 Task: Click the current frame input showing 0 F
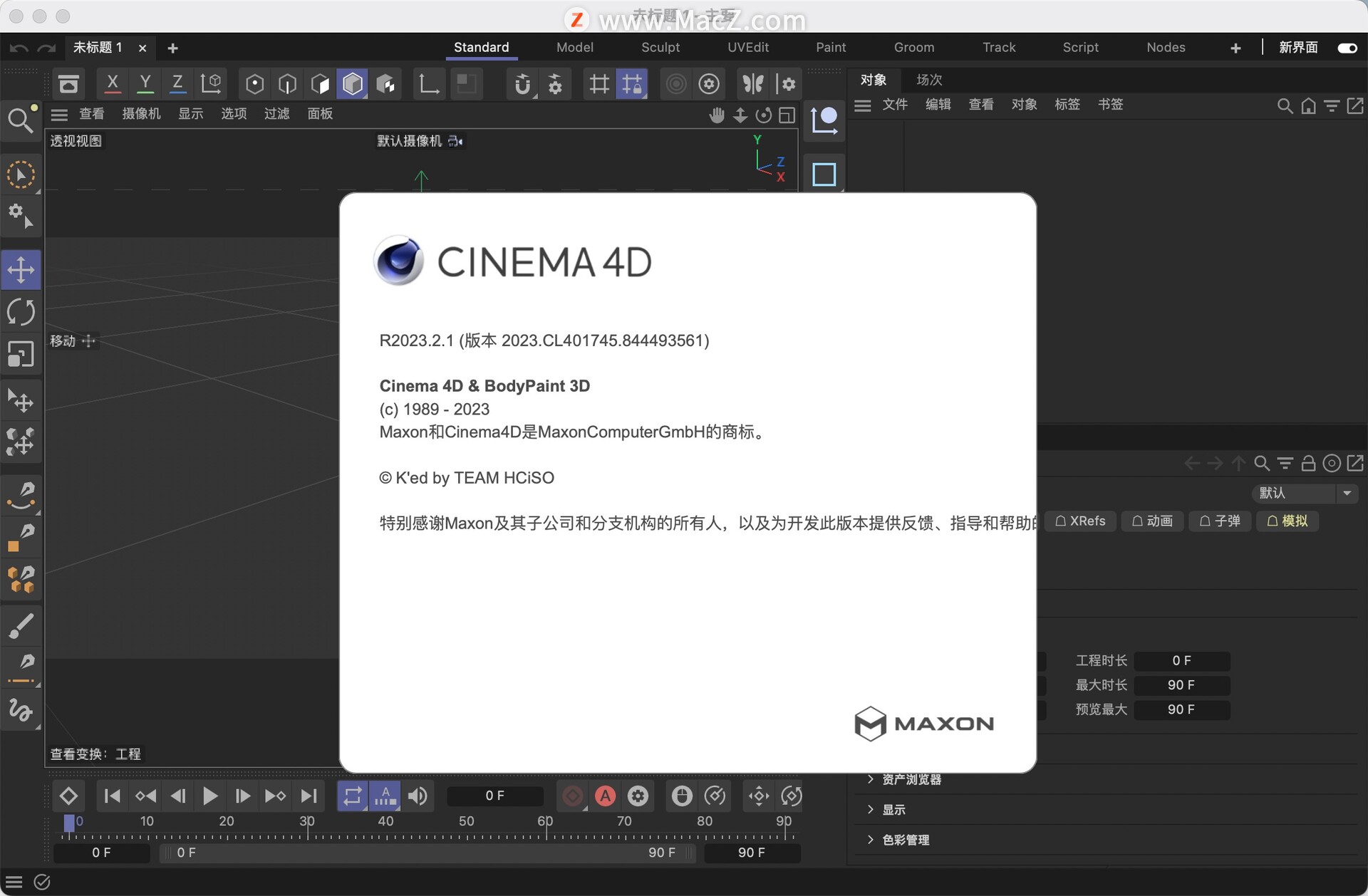click(x=495, y=796)
